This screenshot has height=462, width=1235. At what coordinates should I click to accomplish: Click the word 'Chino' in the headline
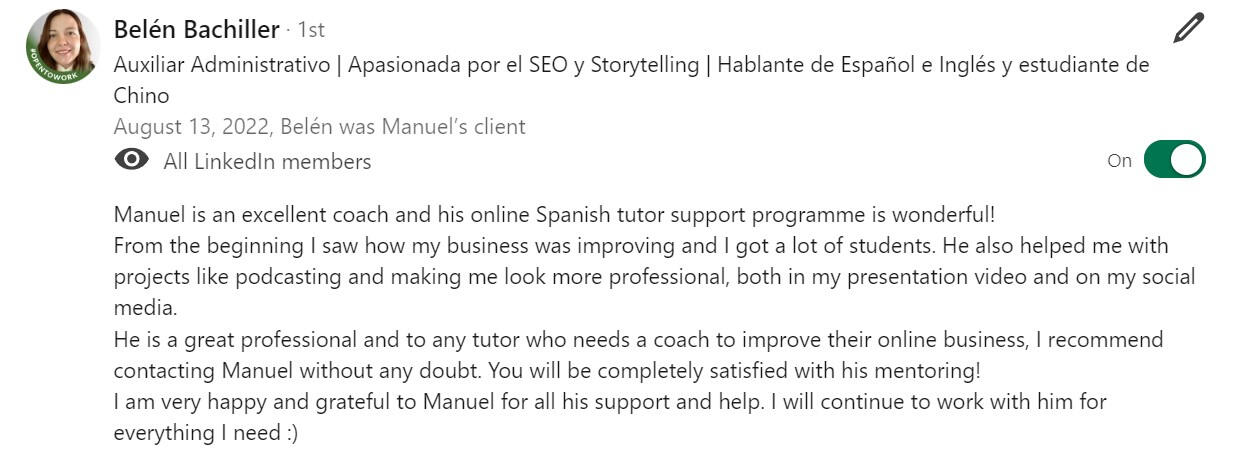coord(141,96)
